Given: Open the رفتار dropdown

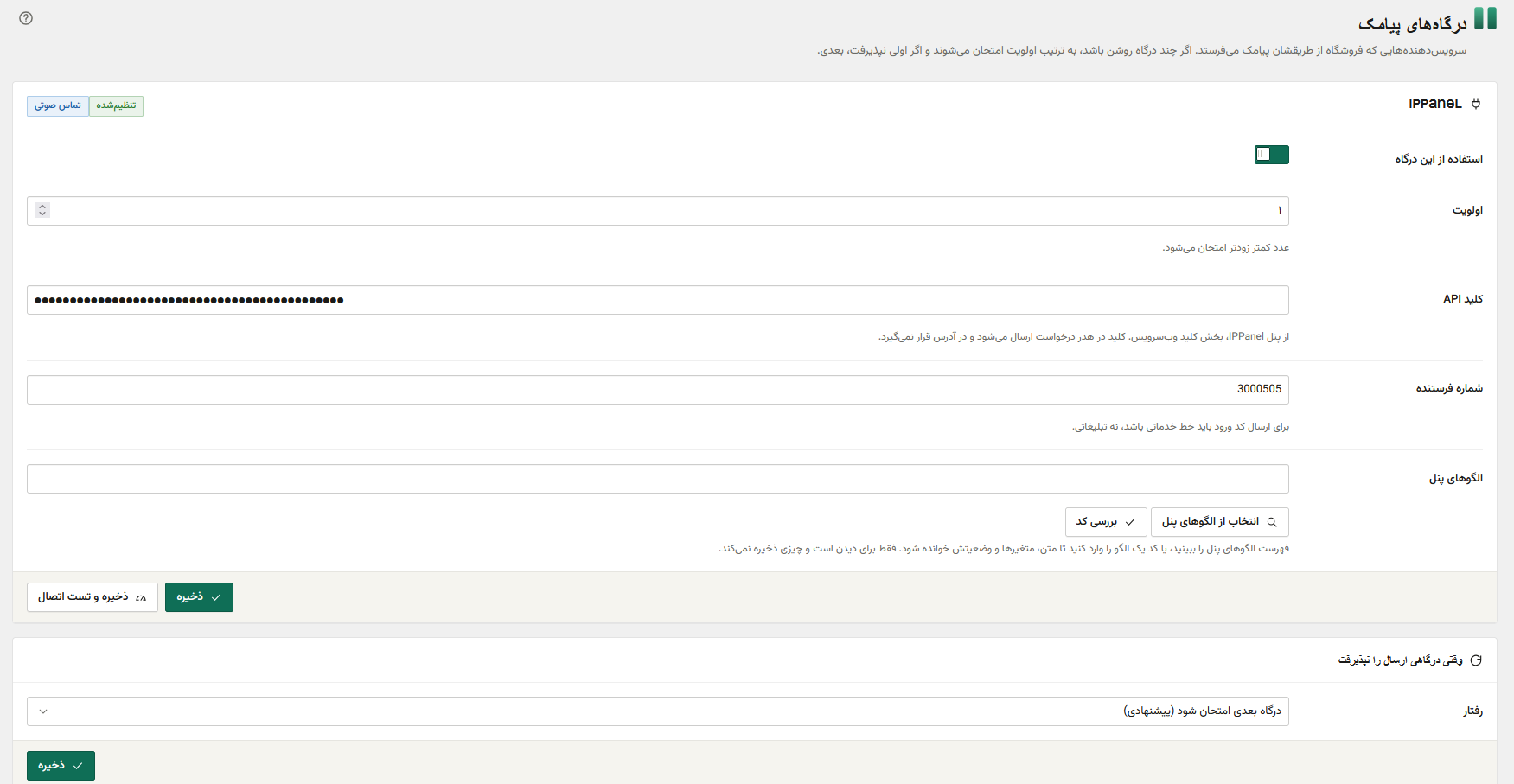Looking at the screenshot, I should [x=658, y=711].
